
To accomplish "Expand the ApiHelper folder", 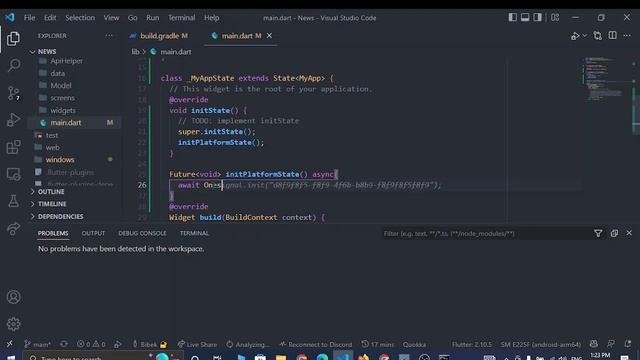I will [x=66, y=61].
